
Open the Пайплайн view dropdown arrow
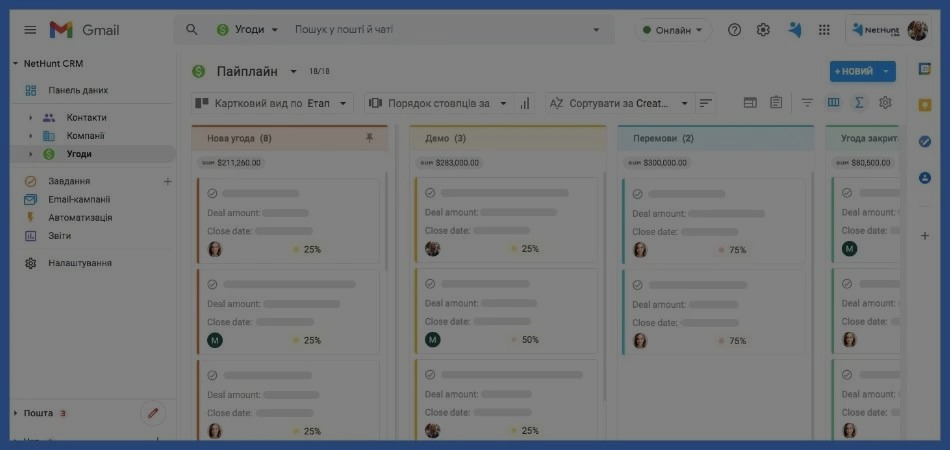pyautogui.click(x=293, y=71)
